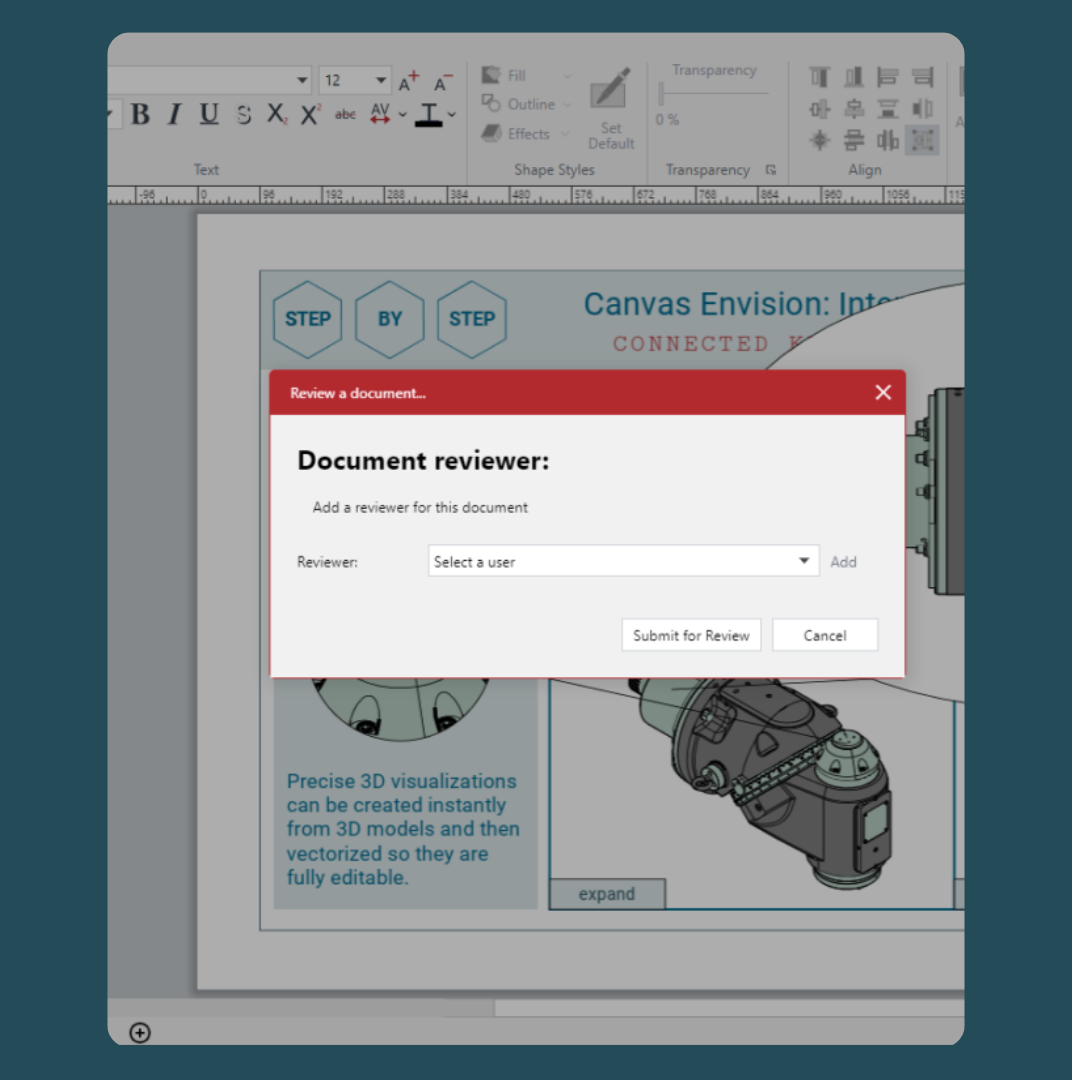1072x1080 pixels.
Task: Toggle italic text formatting
Action: pyautogui.click(x=174, y=115)
